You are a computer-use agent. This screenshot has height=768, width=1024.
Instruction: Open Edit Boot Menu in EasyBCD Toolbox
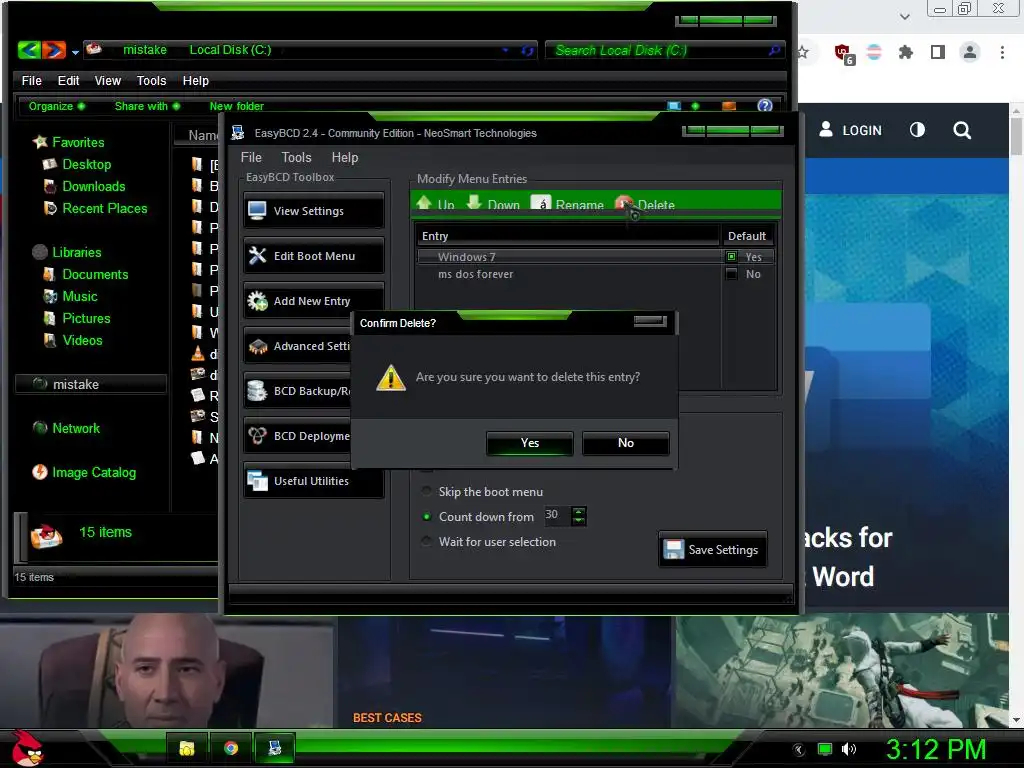[x=313, y=256]
